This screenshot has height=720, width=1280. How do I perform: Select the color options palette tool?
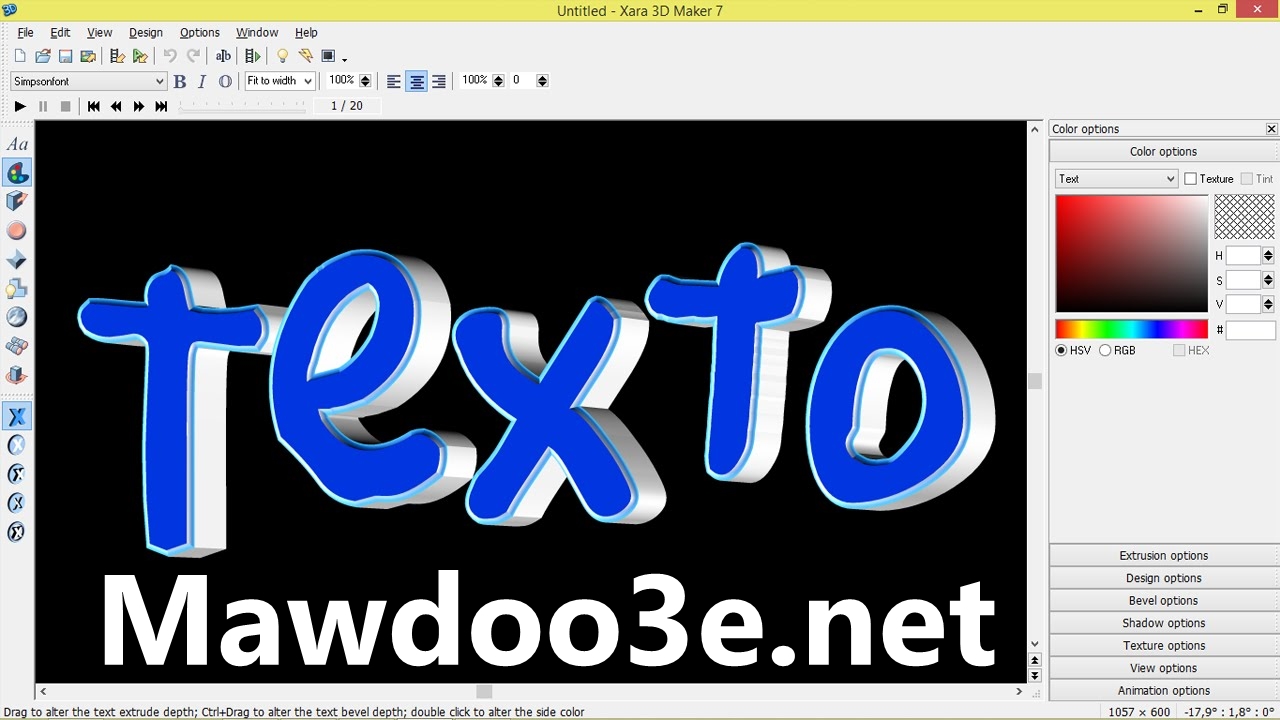[17, 173]
